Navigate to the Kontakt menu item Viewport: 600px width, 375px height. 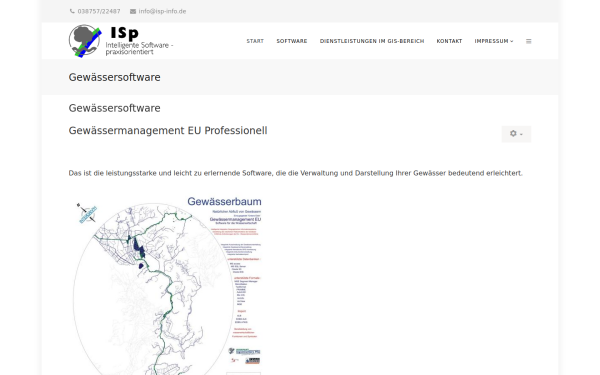click(449, 41)
